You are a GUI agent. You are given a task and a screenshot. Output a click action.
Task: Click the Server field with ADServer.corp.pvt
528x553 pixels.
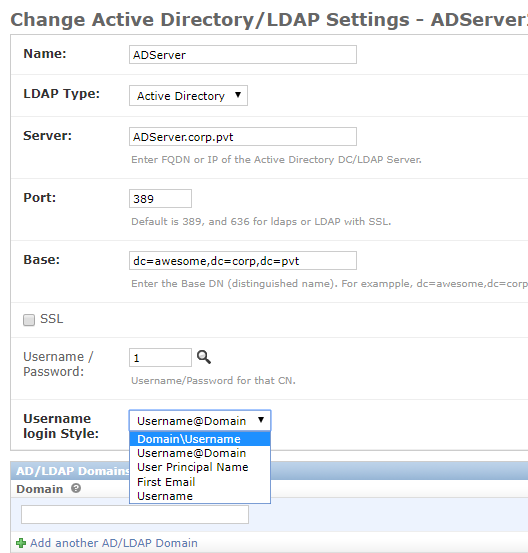pyautogui.click(x=243, y=136)
